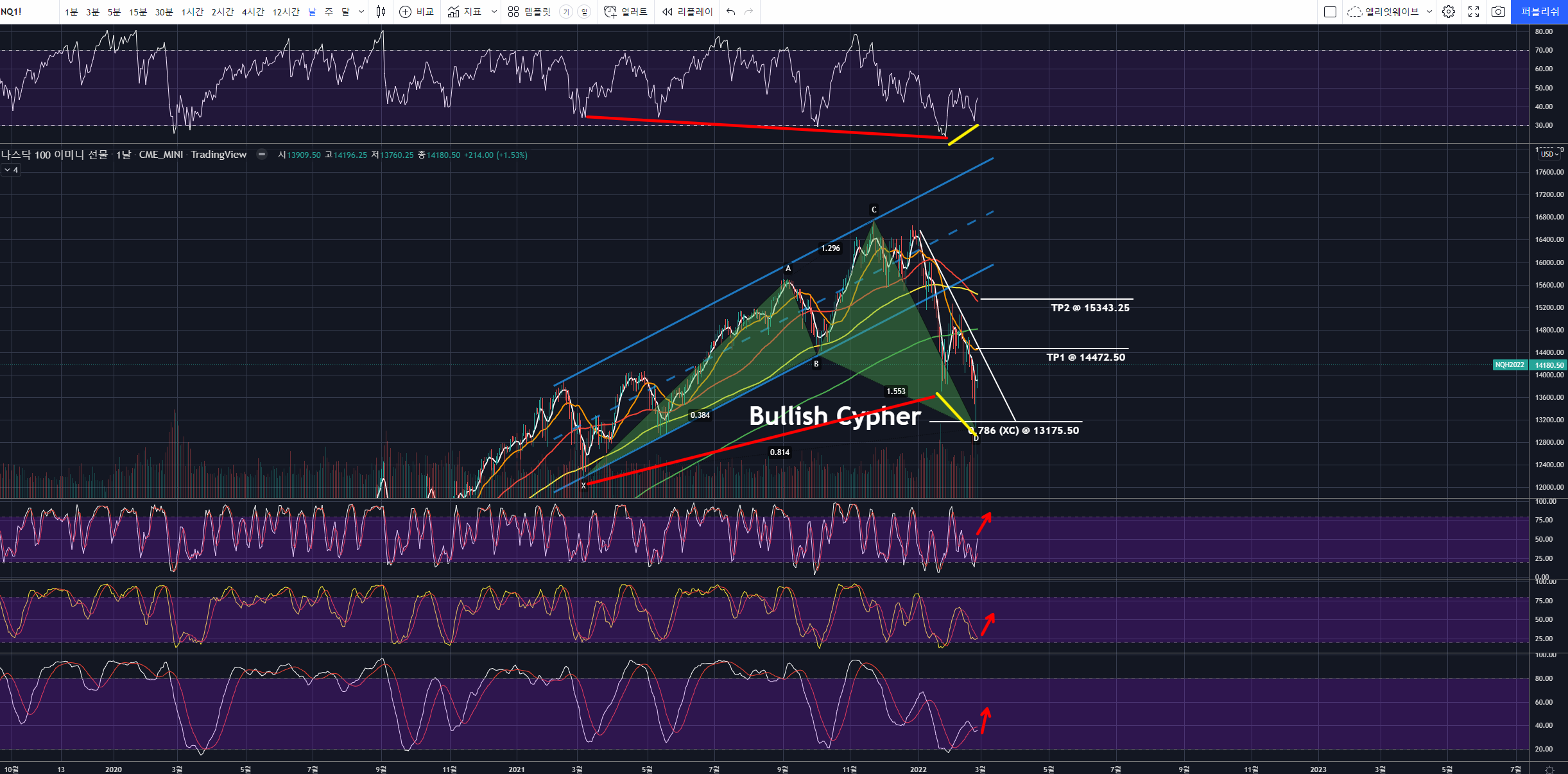Open chart settings gear icon
Screen dimensions: 1568x774
(x=1449, y=12)
